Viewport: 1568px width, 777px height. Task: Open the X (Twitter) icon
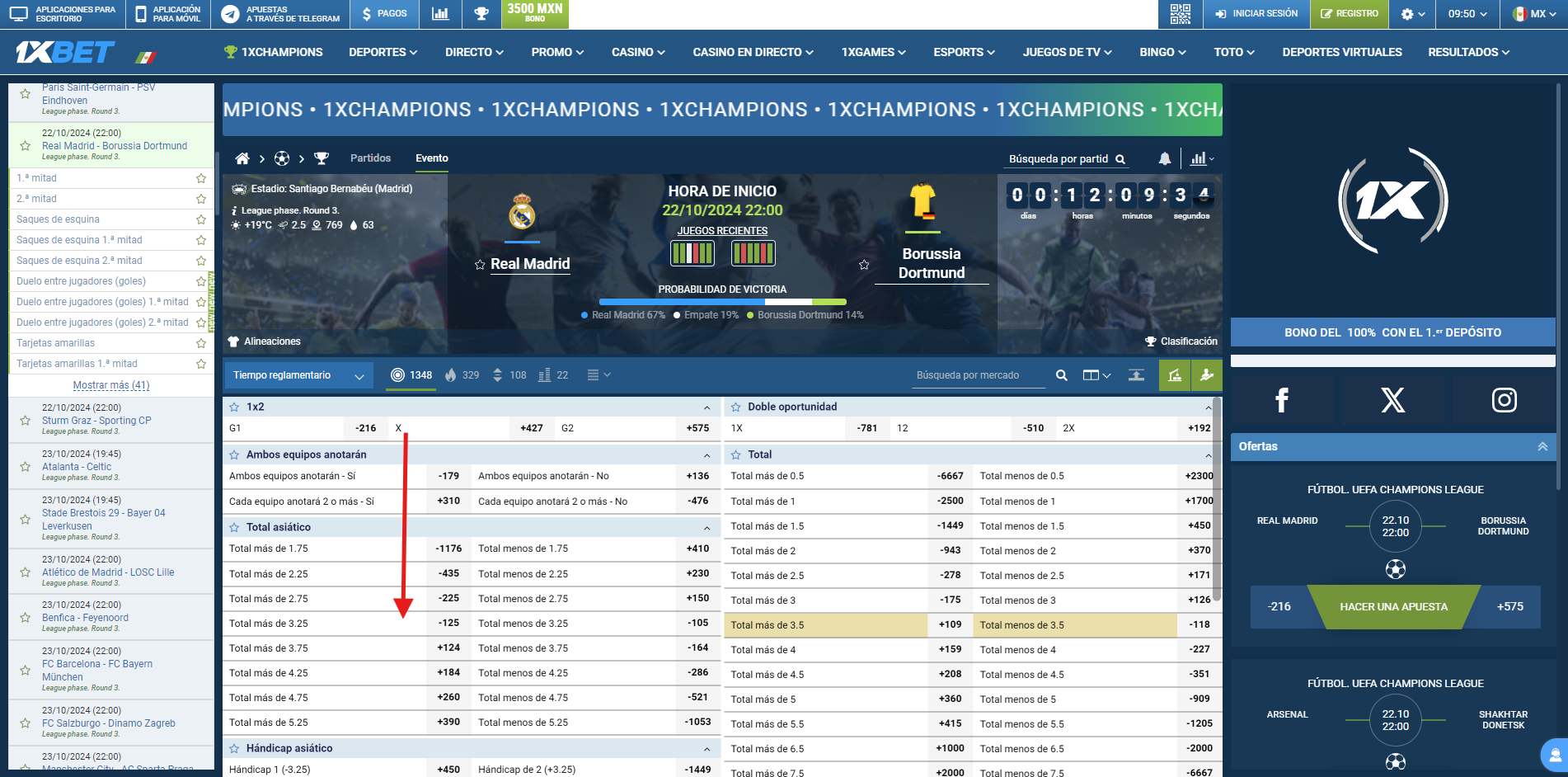tap(1393, 400)
